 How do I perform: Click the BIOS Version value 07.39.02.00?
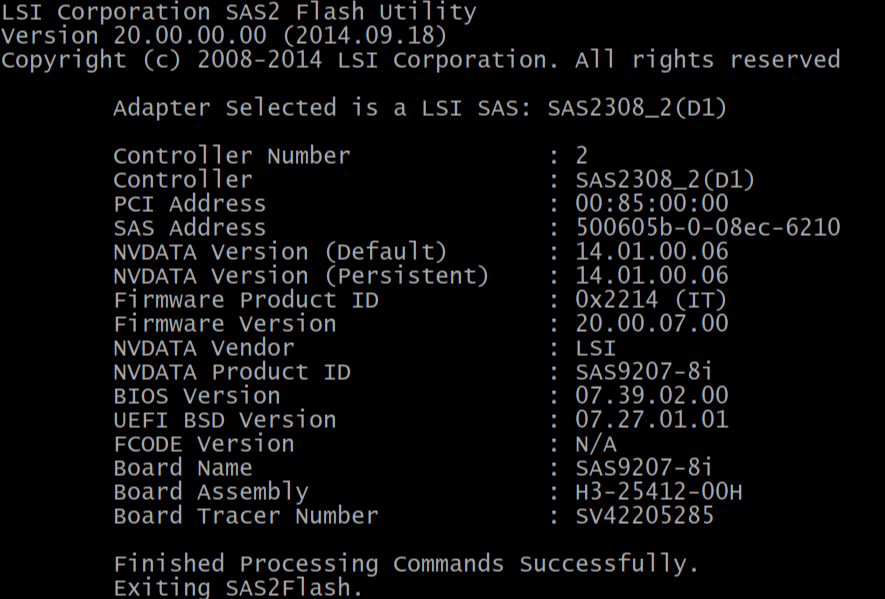pos(652,396)
